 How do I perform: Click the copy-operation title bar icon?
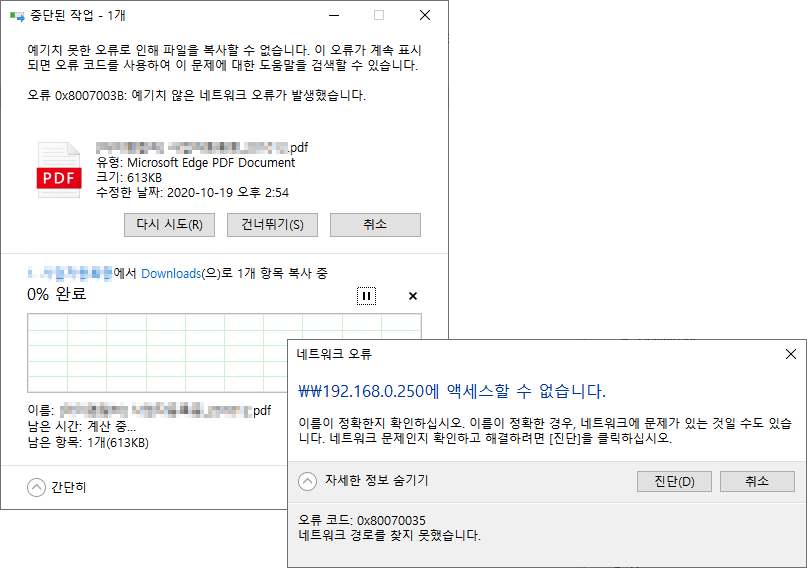point(17,16)
